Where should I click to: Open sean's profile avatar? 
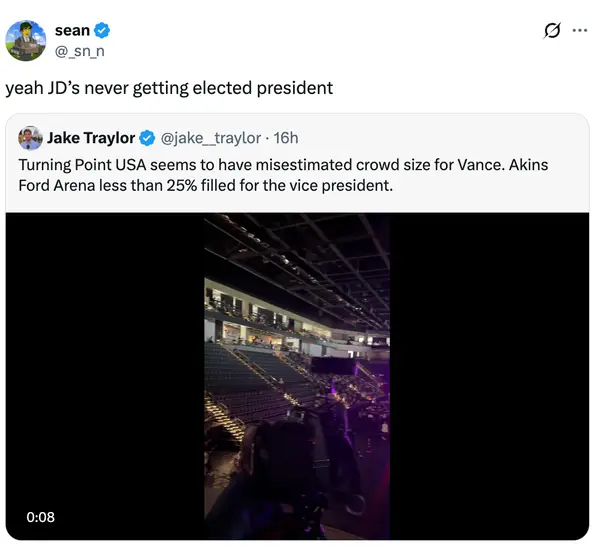pyautogui.click(x=26, y=41)
